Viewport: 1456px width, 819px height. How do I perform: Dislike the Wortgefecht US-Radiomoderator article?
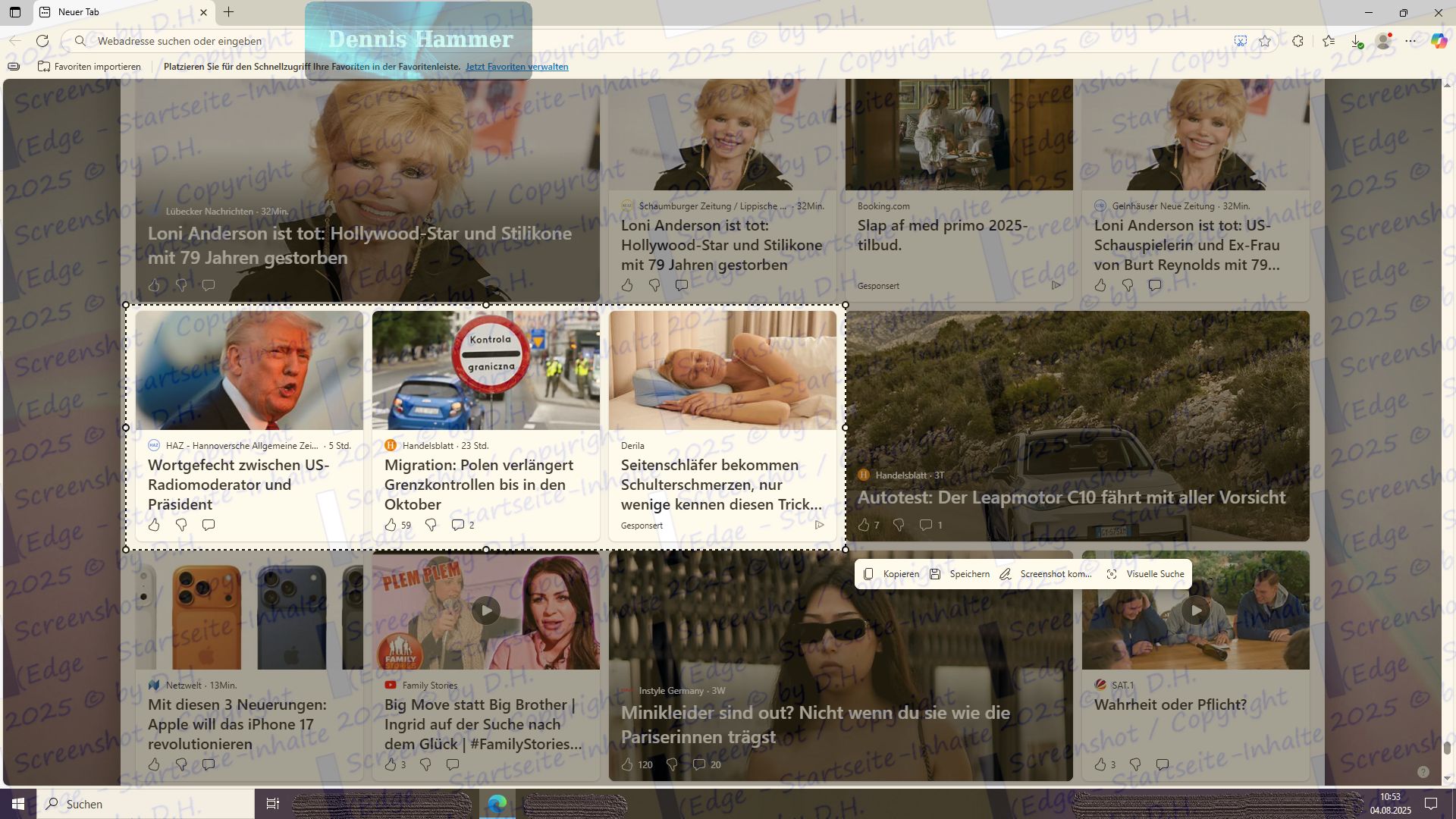[x=181, y=525]
